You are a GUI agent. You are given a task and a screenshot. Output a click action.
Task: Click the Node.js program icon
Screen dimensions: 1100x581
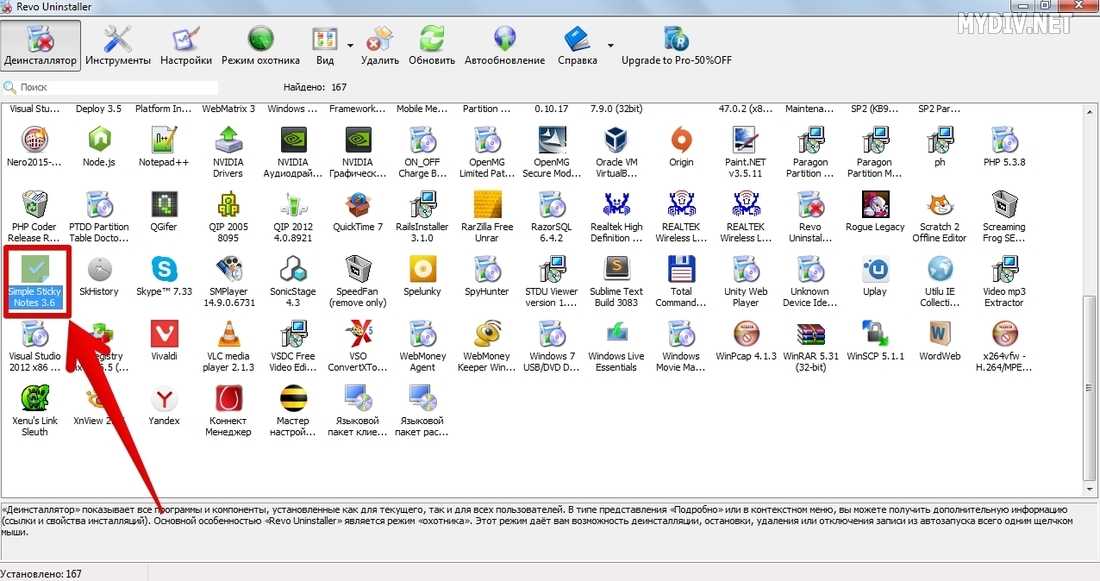[99, 141]
